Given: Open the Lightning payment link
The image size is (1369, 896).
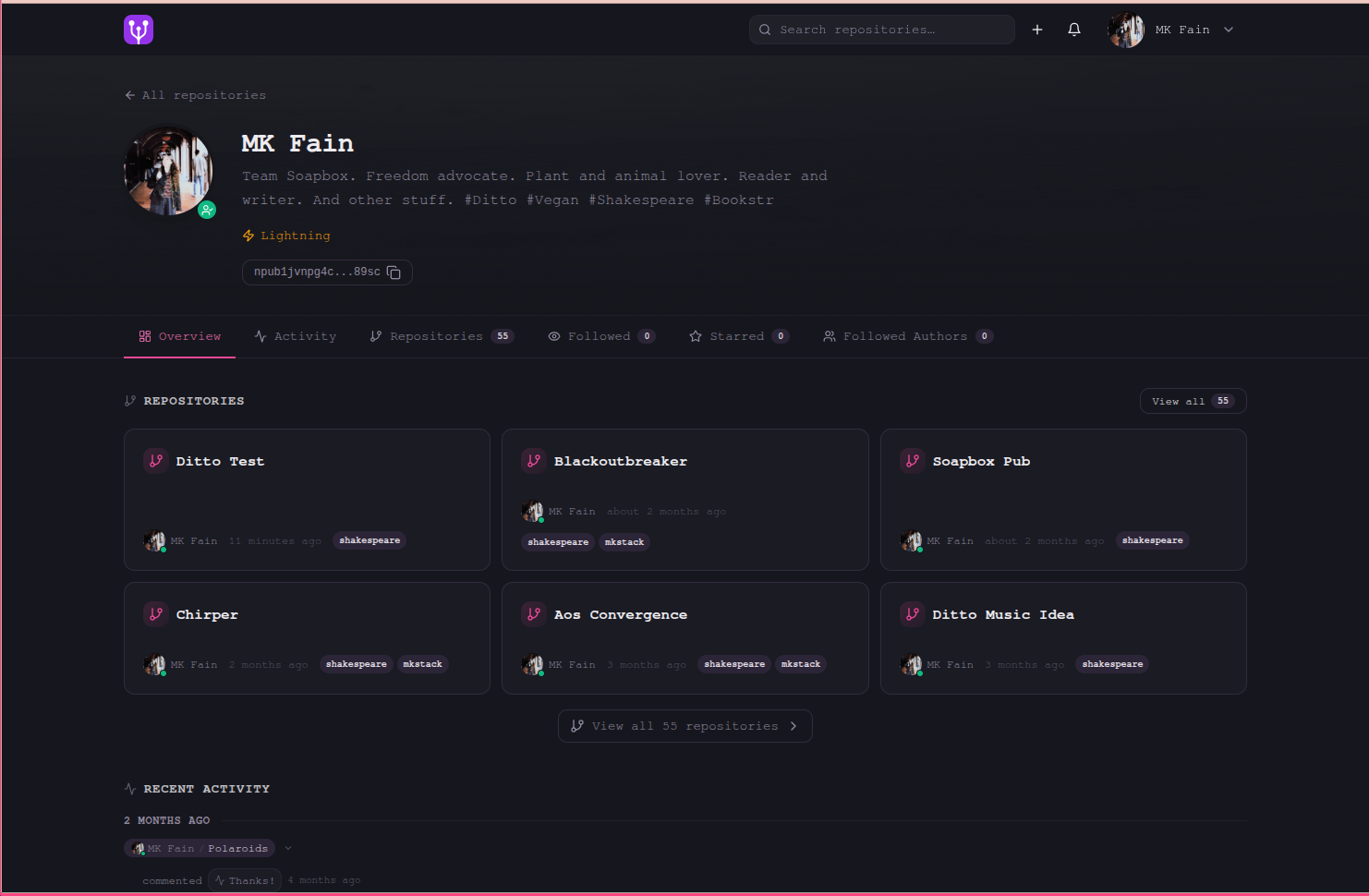Looking at the screenshot, I should pos(286,236).
